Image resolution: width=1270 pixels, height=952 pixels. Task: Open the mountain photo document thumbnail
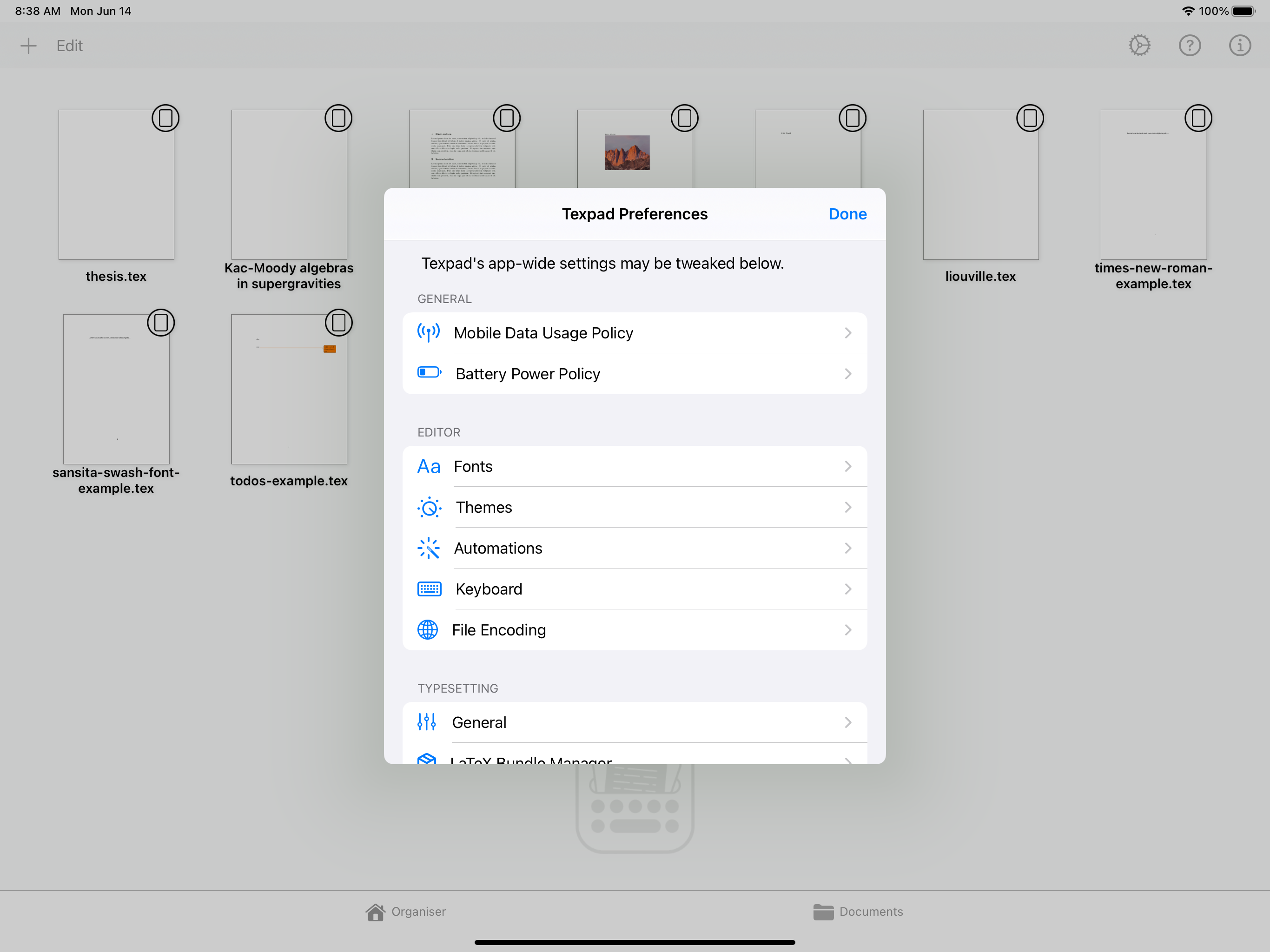pyautogui.click(x=635, y=149)
